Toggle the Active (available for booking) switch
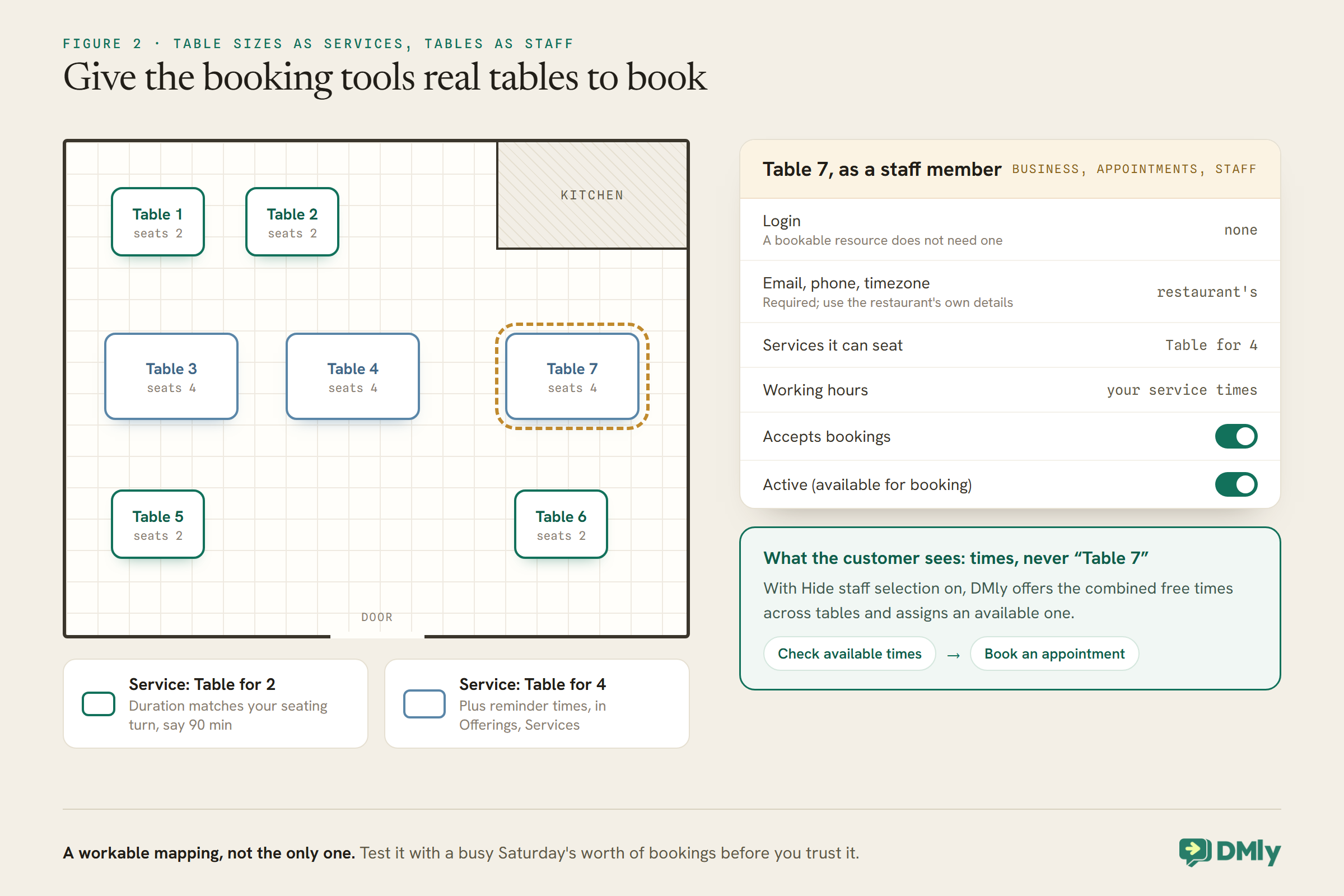This screenshot has height=896, width=1344. (x=1236, y=484)
